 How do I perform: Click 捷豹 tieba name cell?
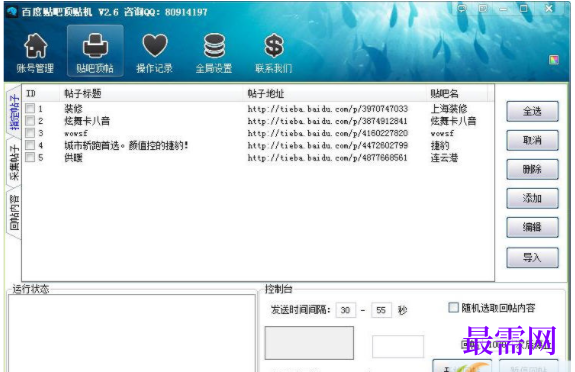[x=440, y=145]
